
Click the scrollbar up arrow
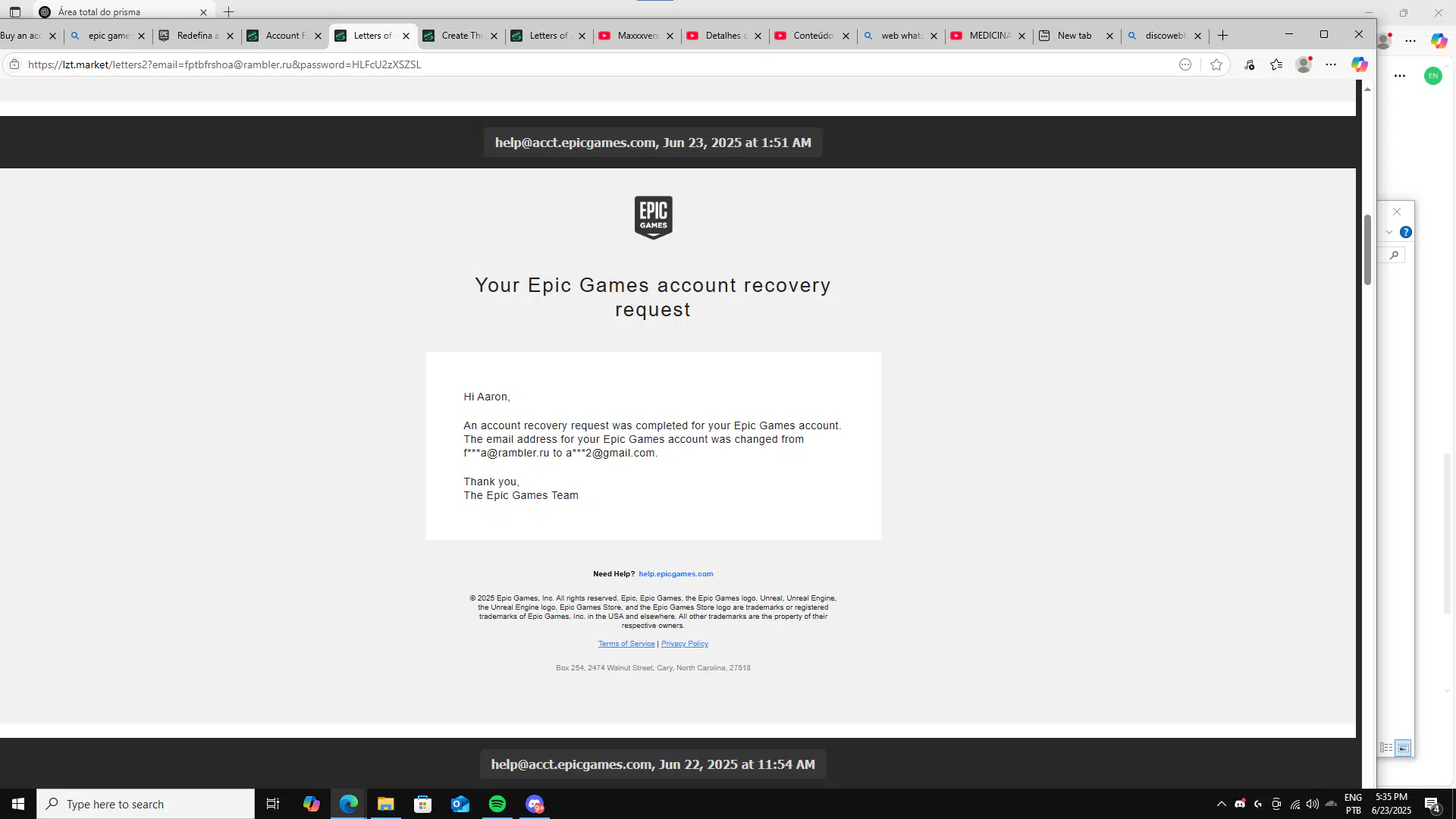click(x=1367, y=89)
